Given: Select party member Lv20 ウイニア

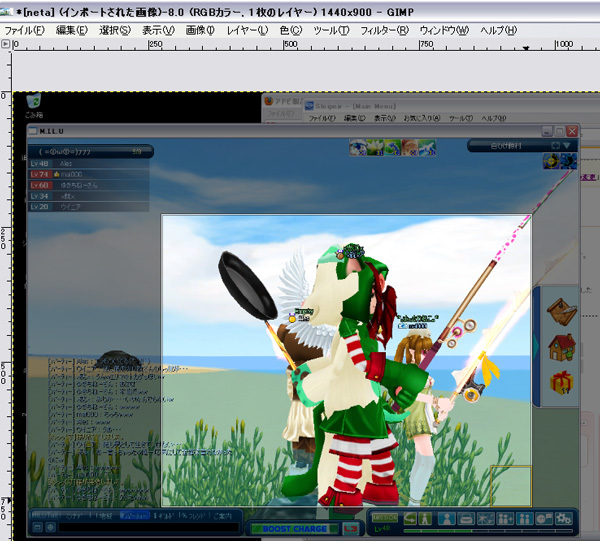Looking at the screenshot, I should coord(89,207).
